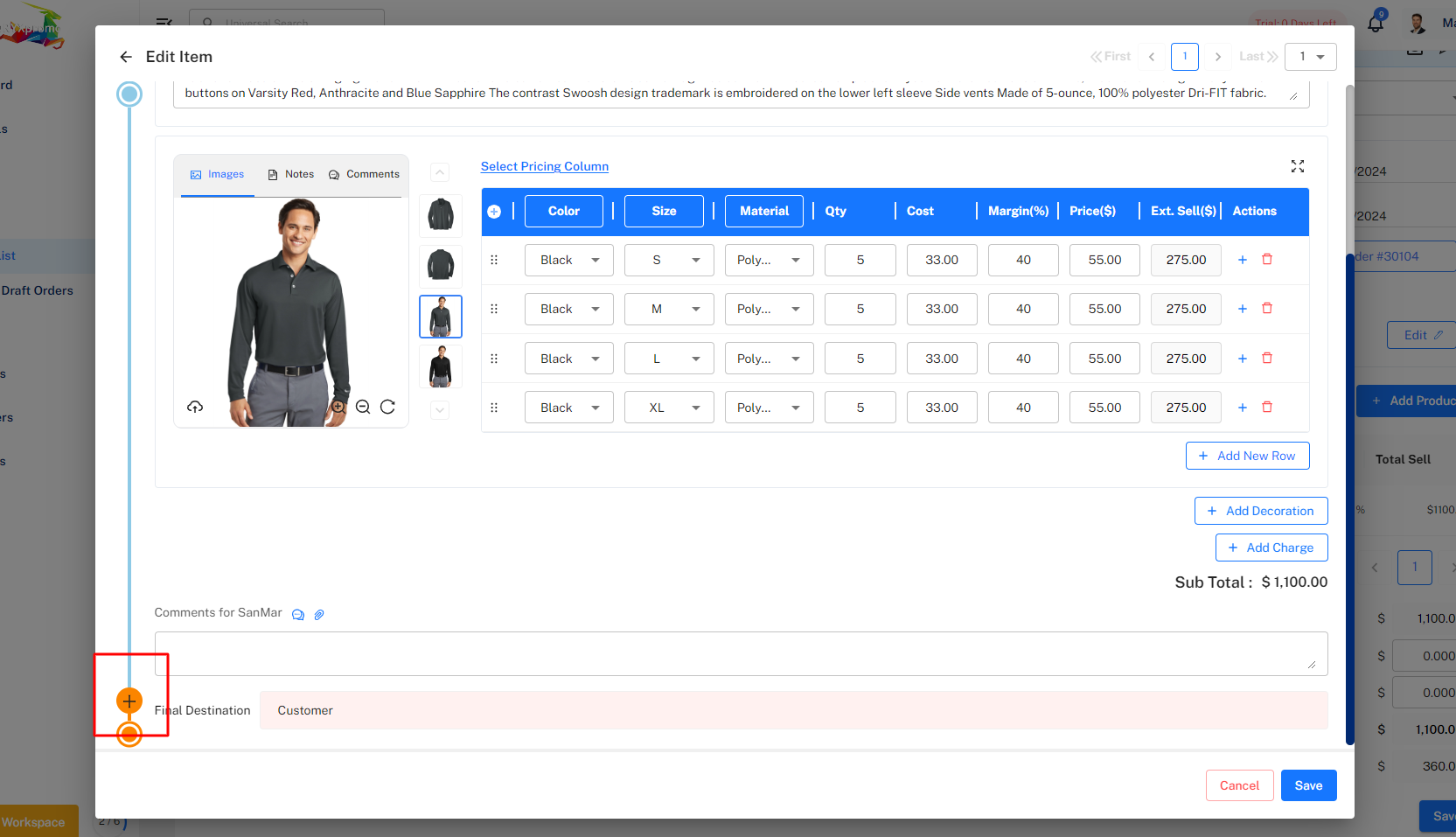
Task: Click Add Charge button
Action: tap(1271, 548)
